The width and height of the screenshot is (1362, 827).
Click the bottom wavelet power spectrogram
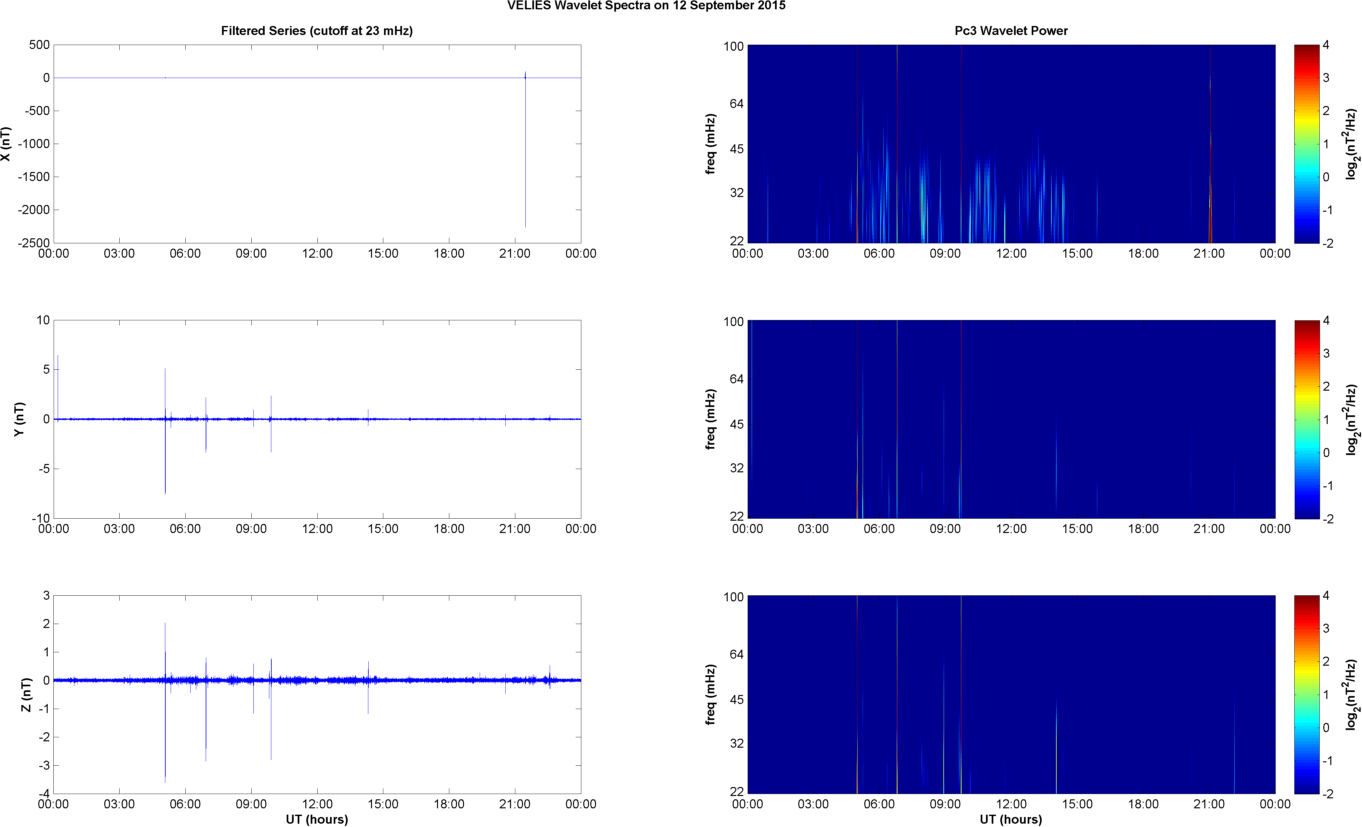(1011, 694)
